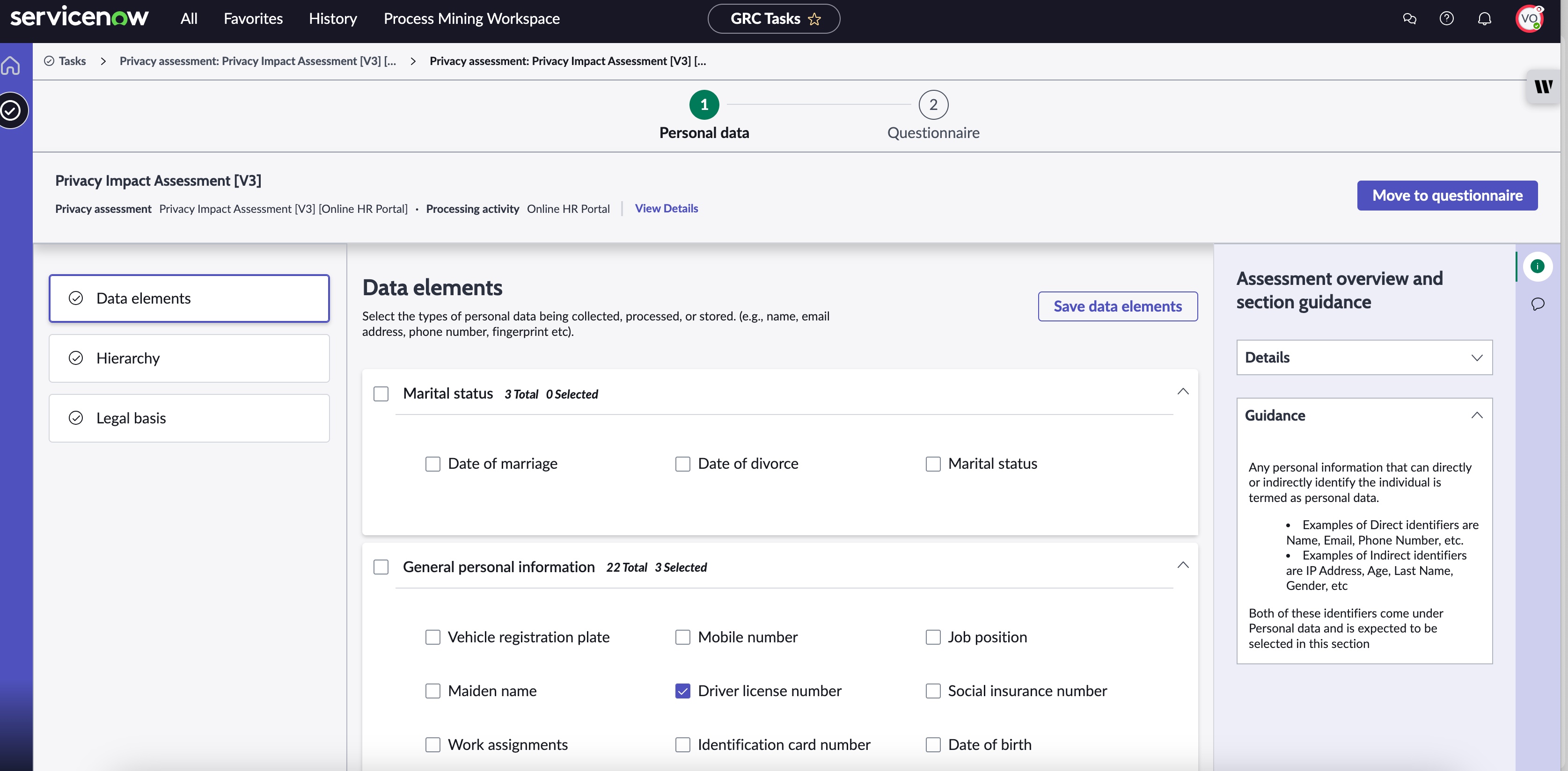Switch to the Hierarchy section tab
Image resolution: width=1568 pixels, height=771 pixels.
(x=189, y=358)
